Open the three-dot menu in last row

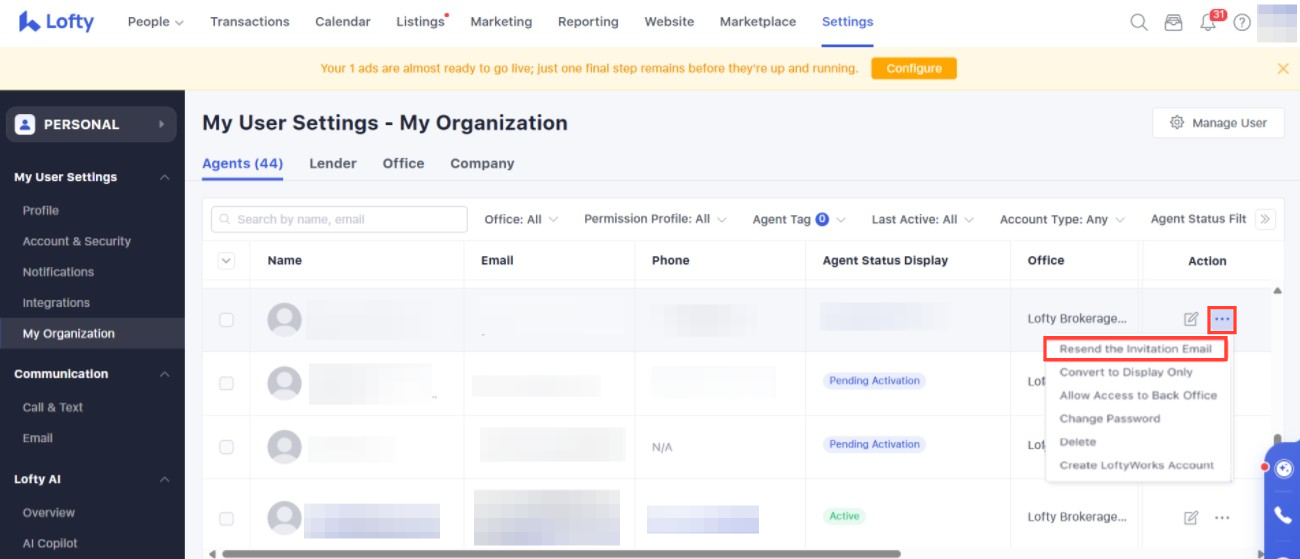tap(1222, 517)
